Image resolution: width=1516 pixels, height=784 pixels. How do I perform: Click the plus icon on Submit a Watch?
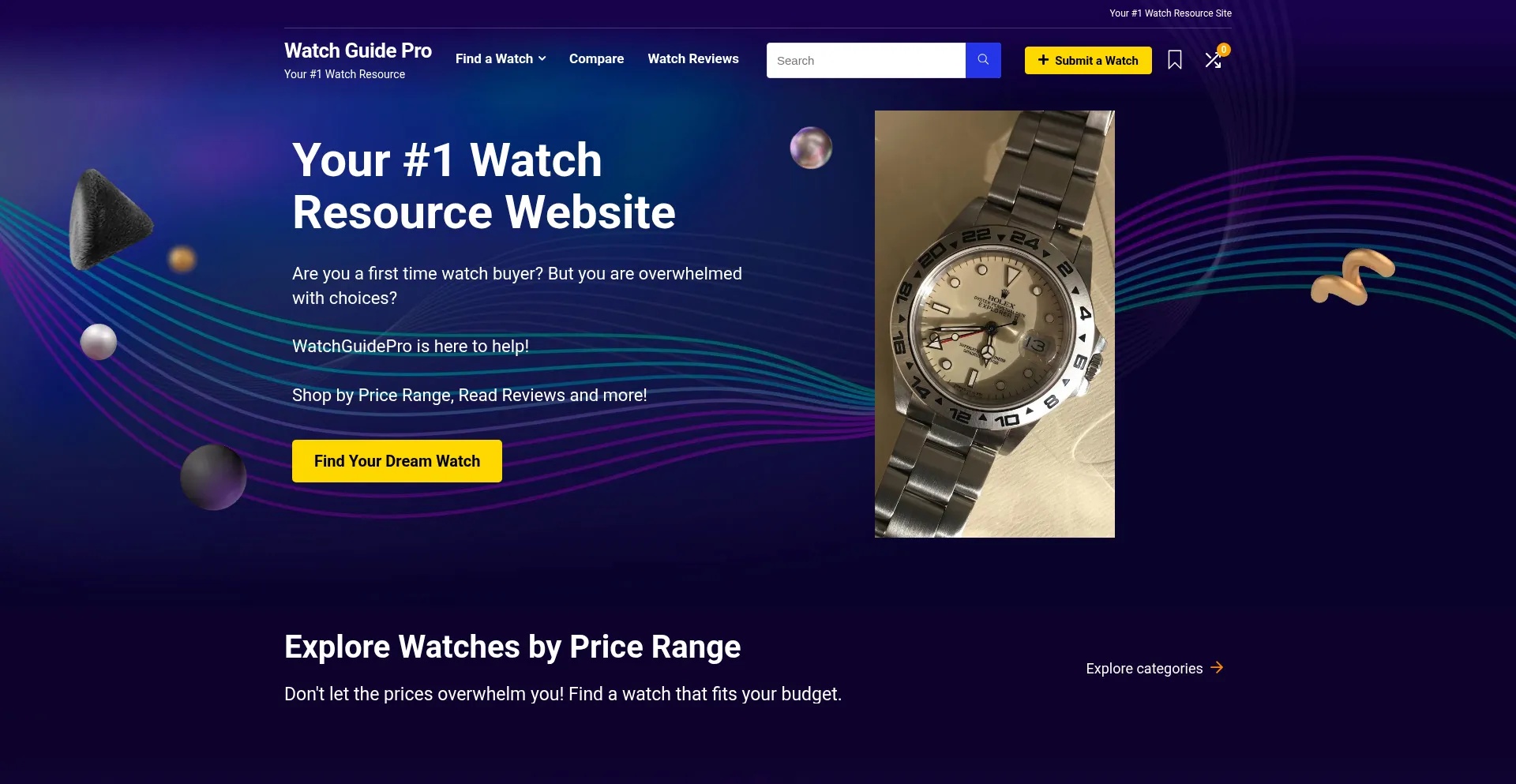(1043, 60)
